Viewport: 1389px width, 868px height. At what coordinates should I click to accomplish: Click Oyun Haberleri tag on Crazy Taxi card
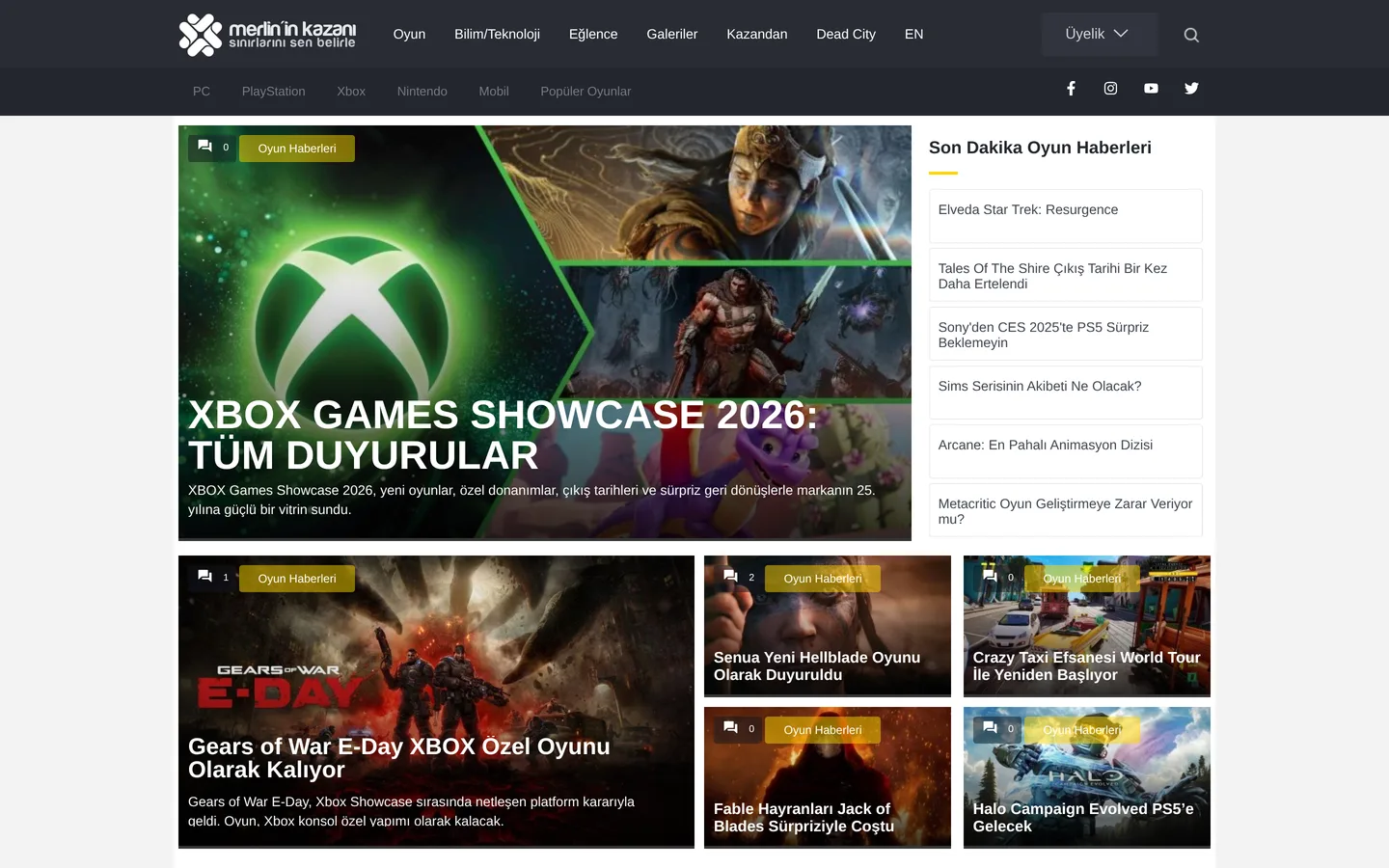click(1082, 579)
